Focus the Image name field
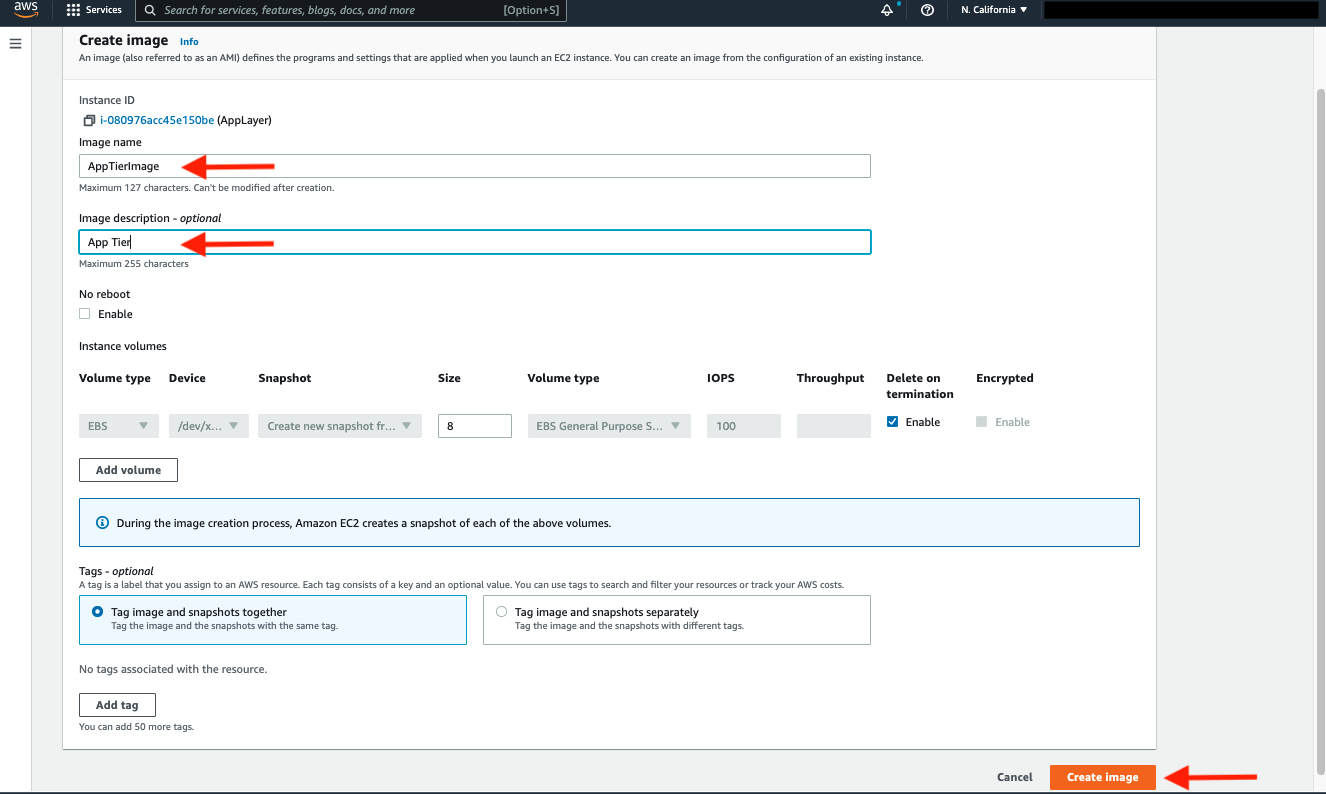The image size is (1326, 794). tap(475, 166)
